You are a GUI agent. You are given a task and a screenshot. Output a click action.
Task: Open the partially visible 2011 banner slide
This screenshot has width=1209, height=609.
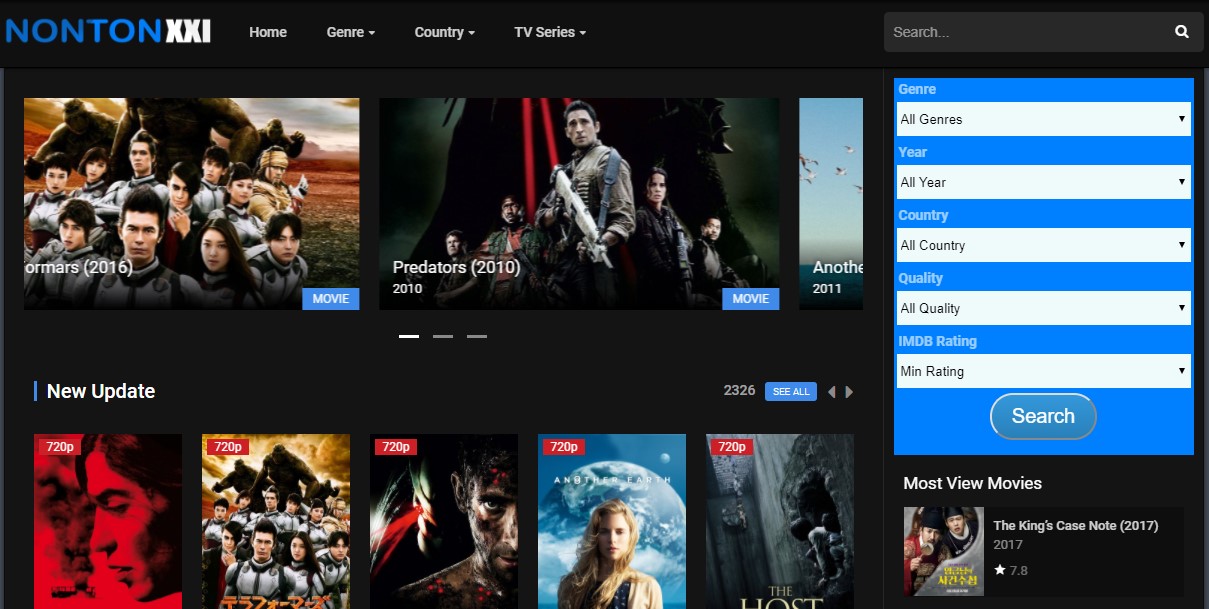pyautogui.click(x=831, y=203)
